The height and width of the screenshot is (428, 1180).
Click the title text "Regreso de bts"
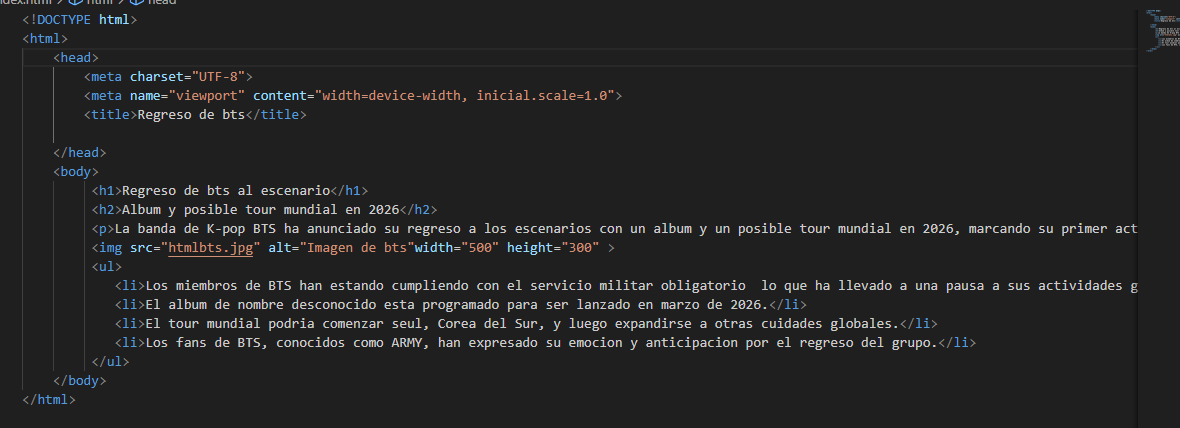191,115
